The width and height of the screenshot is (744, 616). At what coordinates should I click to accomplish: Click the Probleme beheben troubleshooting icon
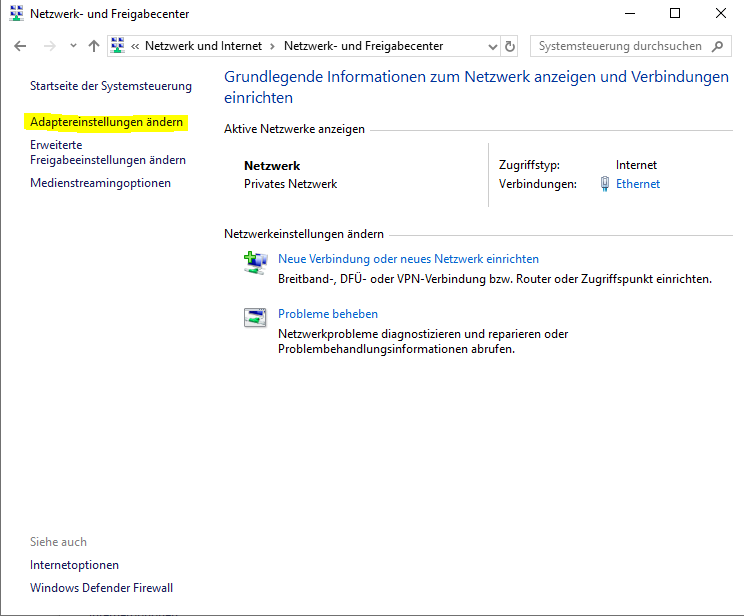[256, 317]
